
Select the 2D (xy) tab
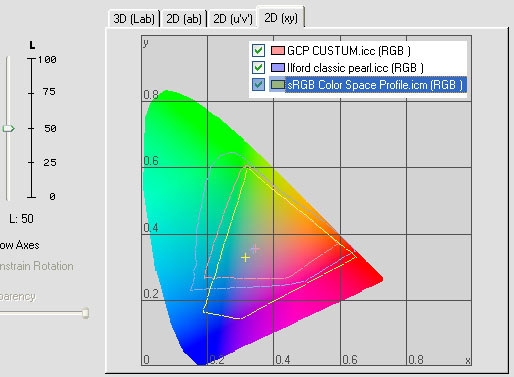[281, 18]
